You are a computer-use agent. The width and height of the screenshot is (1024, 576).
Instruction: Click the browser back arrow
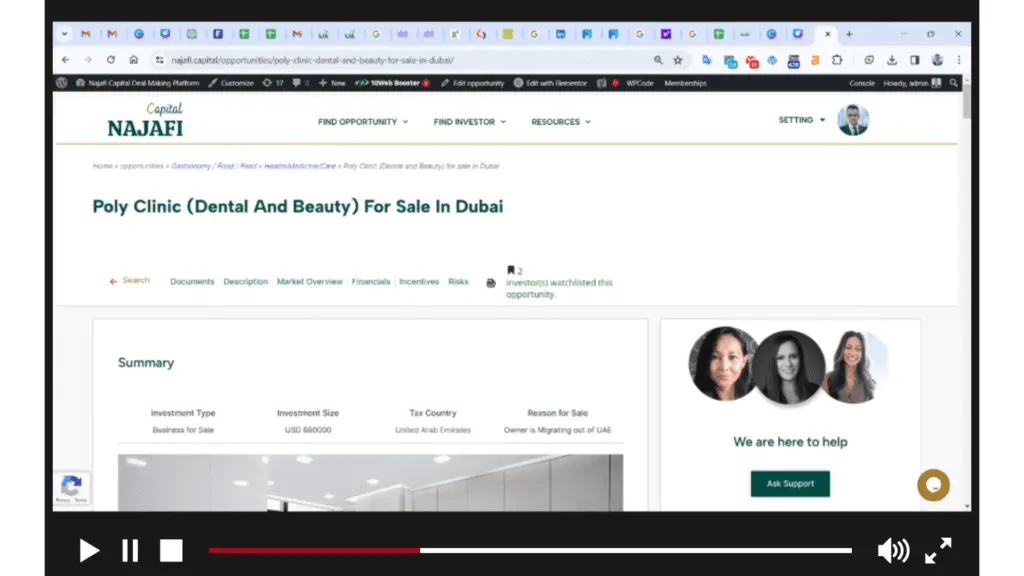(x=65, y=60)
